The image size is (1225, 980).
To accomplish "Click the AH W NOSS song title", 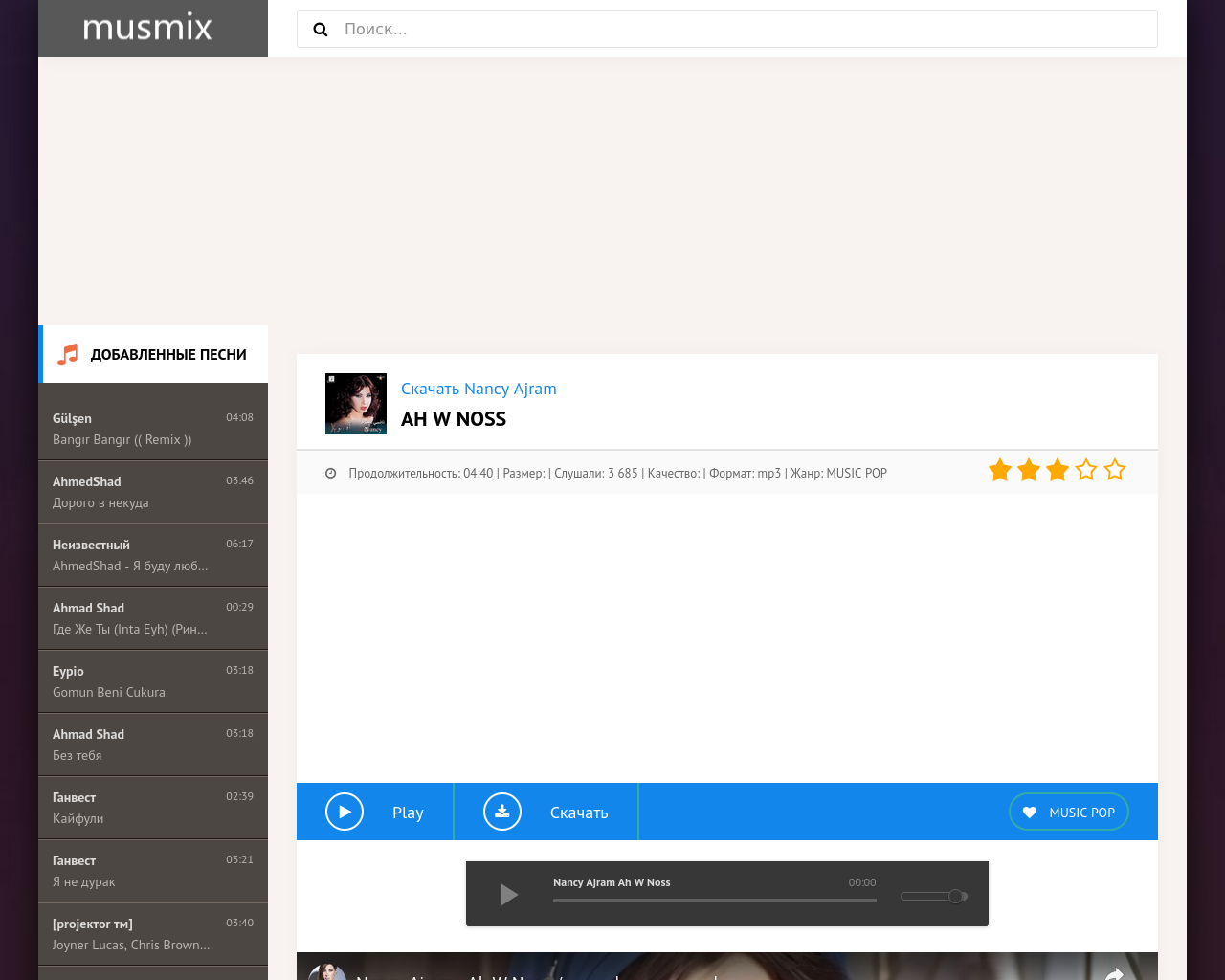I will 454,419.
